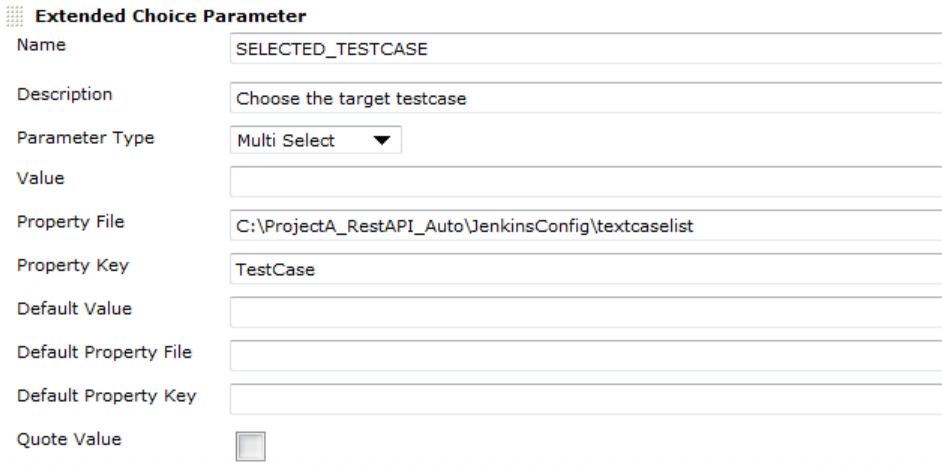Click the Description input field
This screenshot has width=942, height=474.
pos(585,99)
